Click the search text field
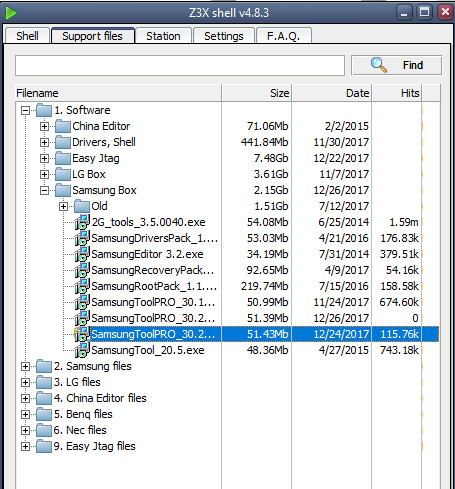 180,65
